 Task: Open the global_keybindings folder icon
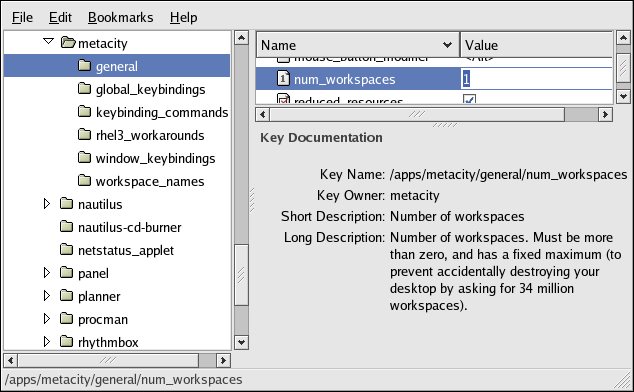[84, 88]
